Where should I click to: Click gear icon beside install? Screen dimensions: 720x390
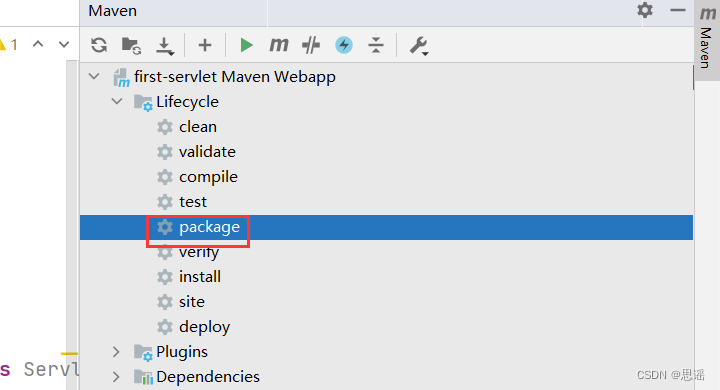pos(165,277)
